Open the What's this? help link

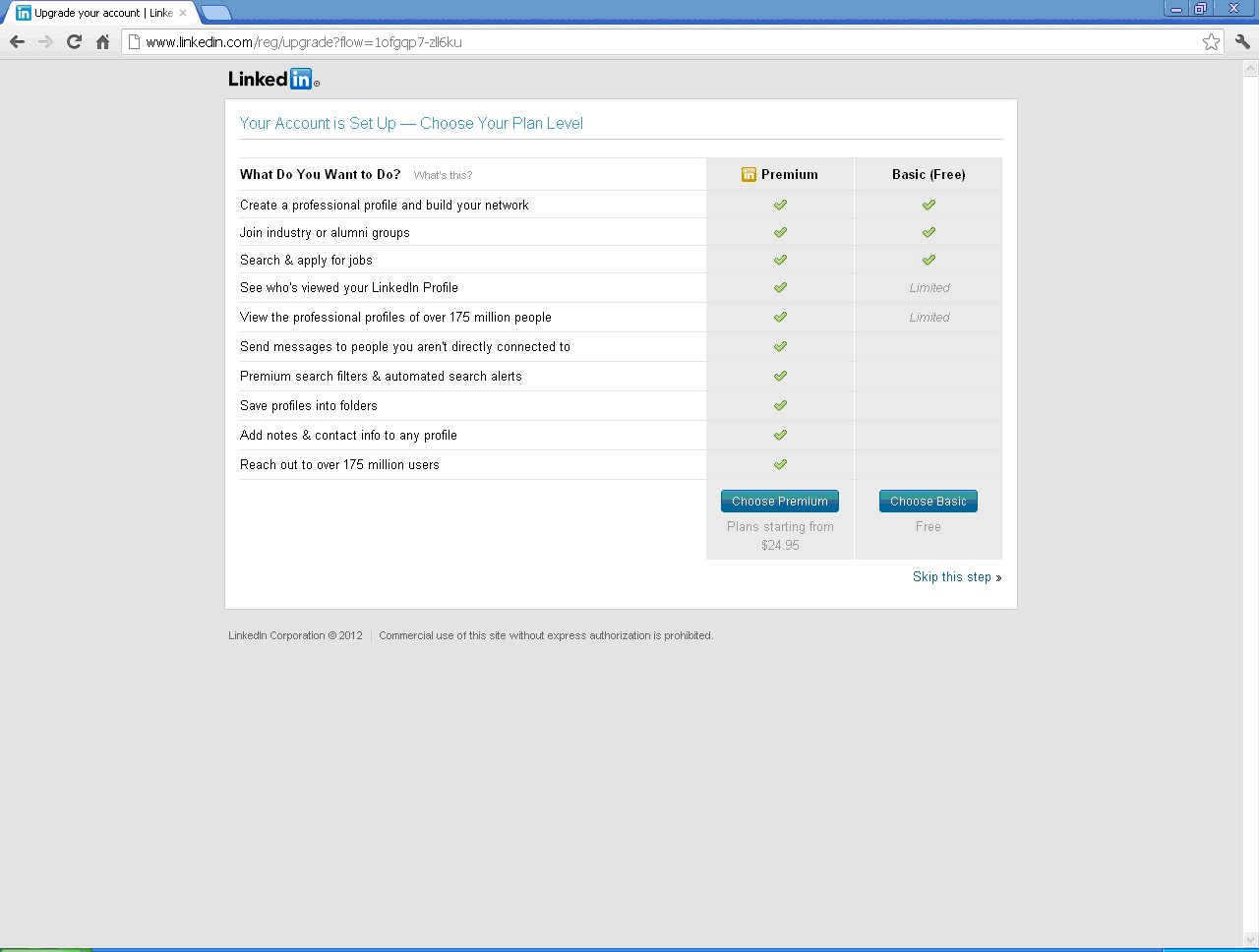tap(443, 175)
